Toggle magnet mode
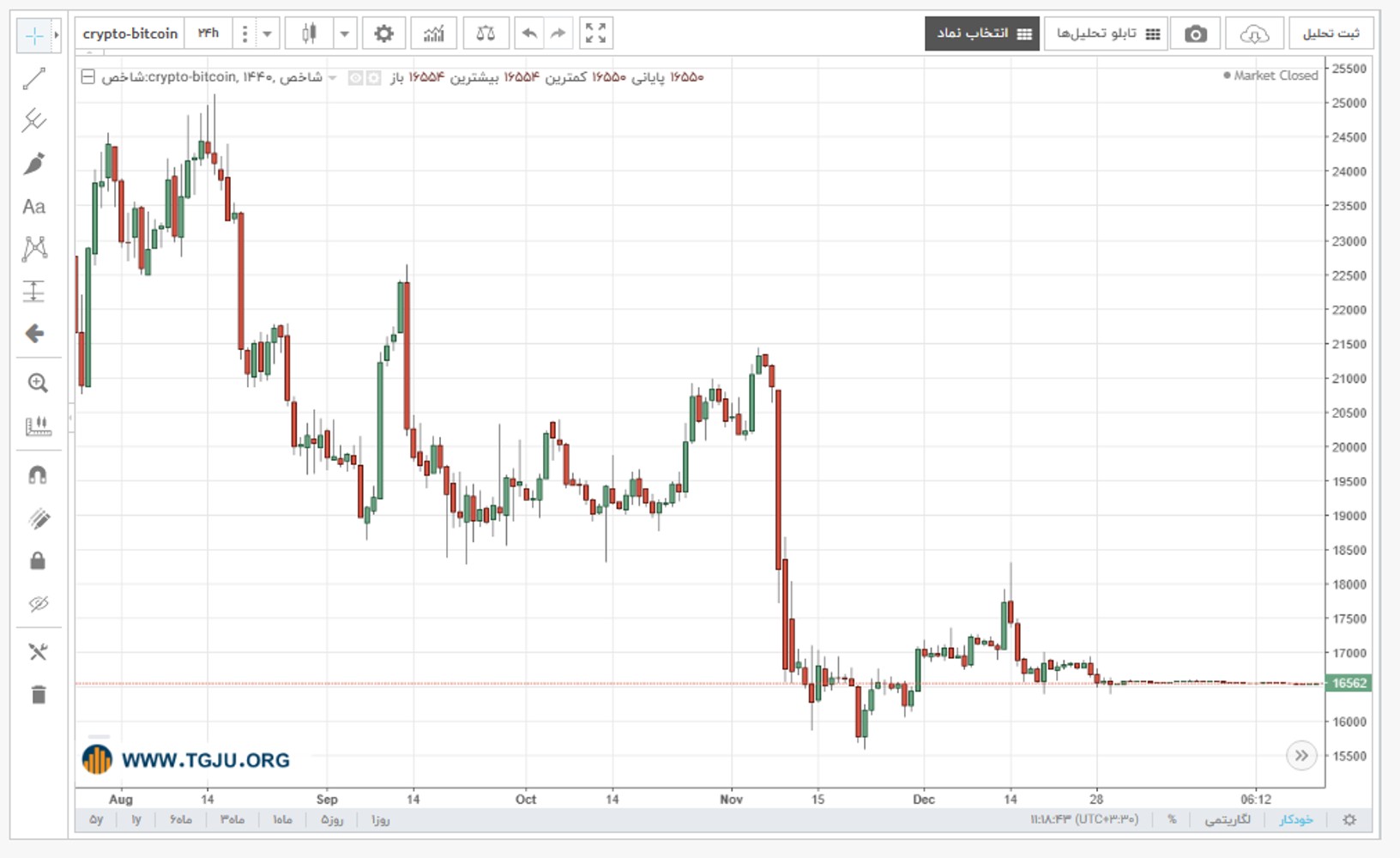This screenshot has width=1400, height=858. (x=38, y=474)
